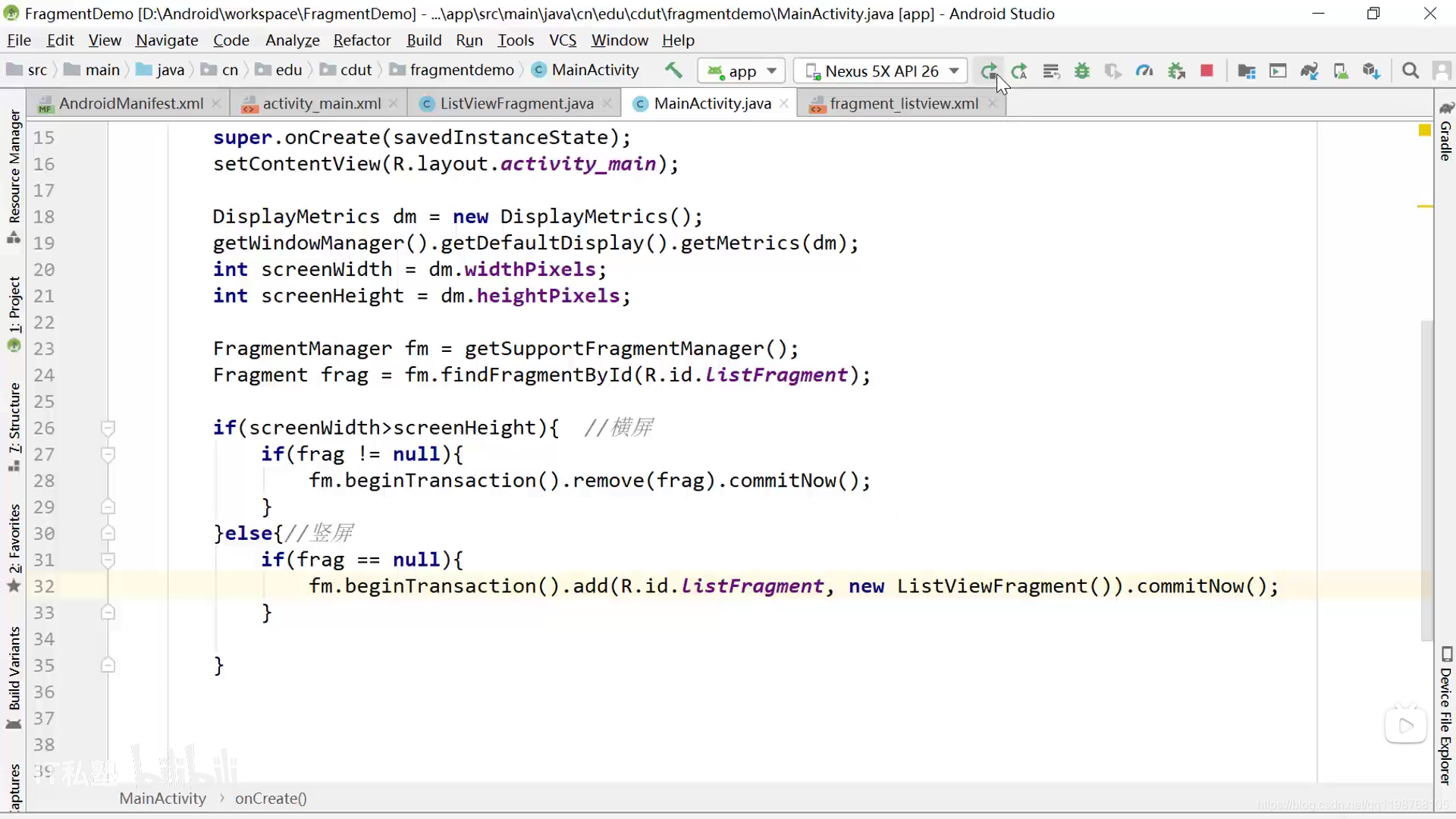Click the Apply Code Changes icon

pos(1051,71)
